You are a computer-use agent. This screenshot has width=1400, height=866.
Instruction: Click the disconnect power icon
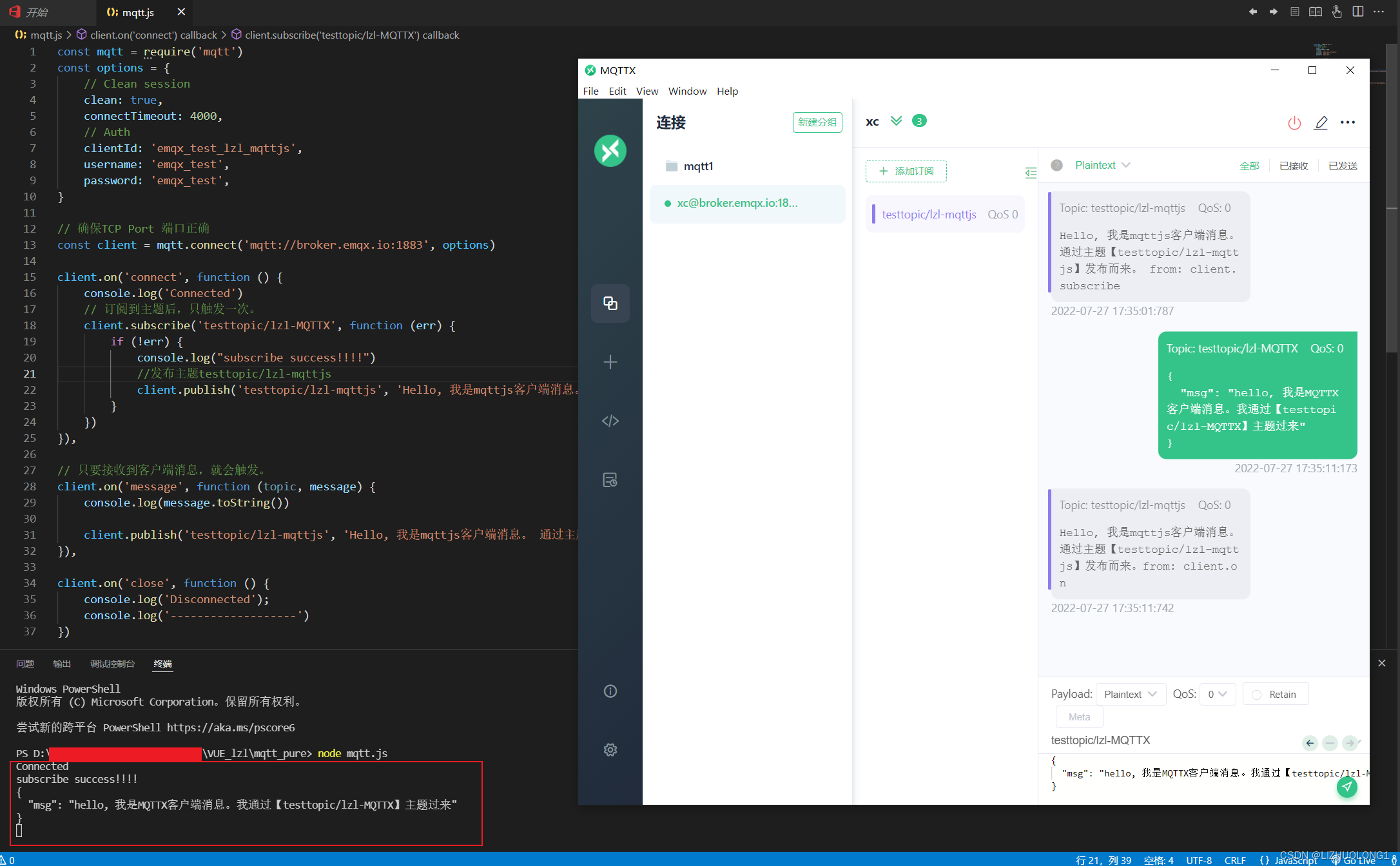(x=1294, y=122)
